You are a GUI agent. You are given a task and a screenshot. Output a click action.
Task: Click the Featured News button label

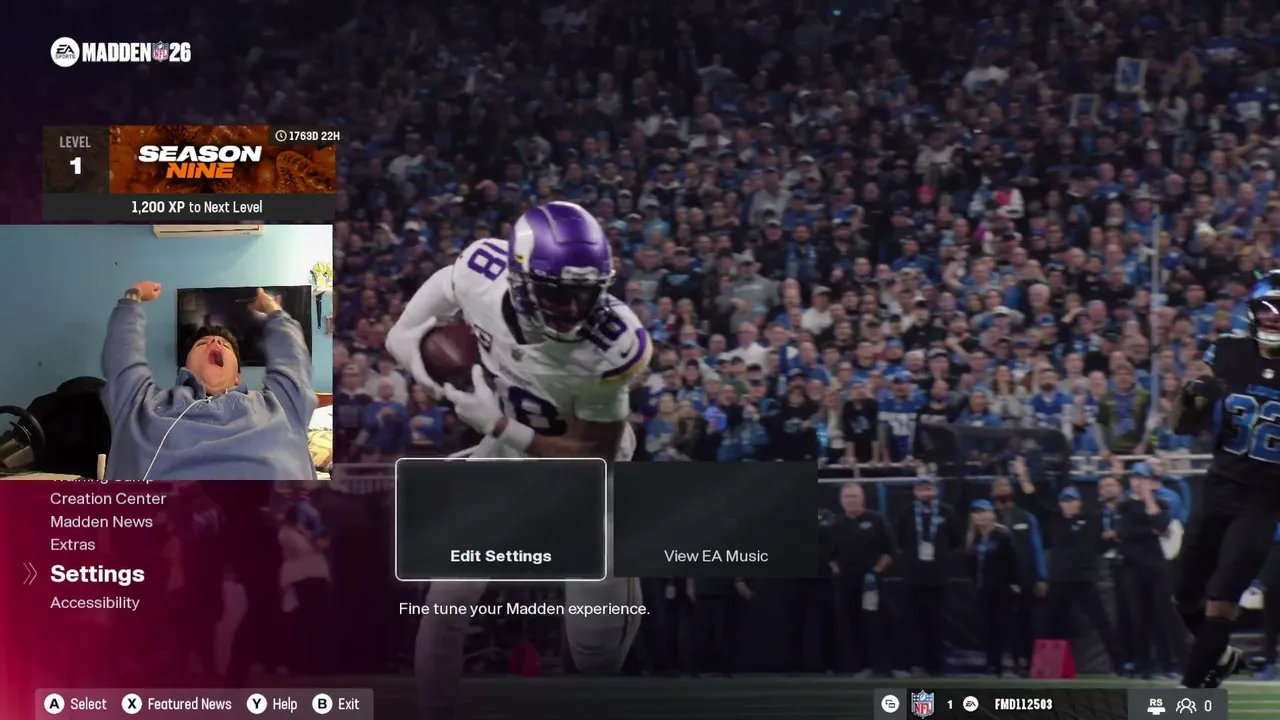tap(189, 704)
